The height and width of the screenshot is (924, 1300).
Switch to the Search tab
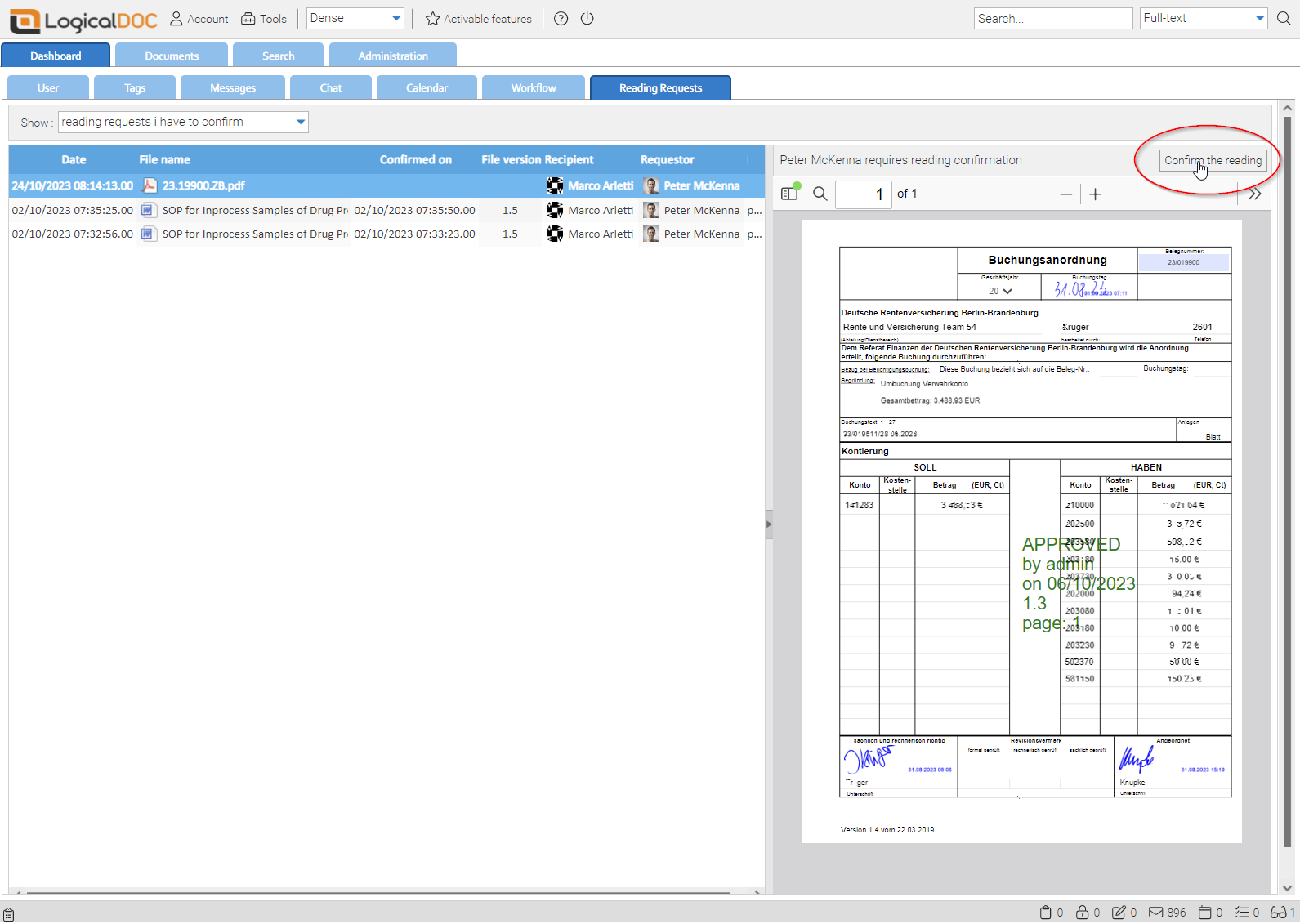(278, 56)
